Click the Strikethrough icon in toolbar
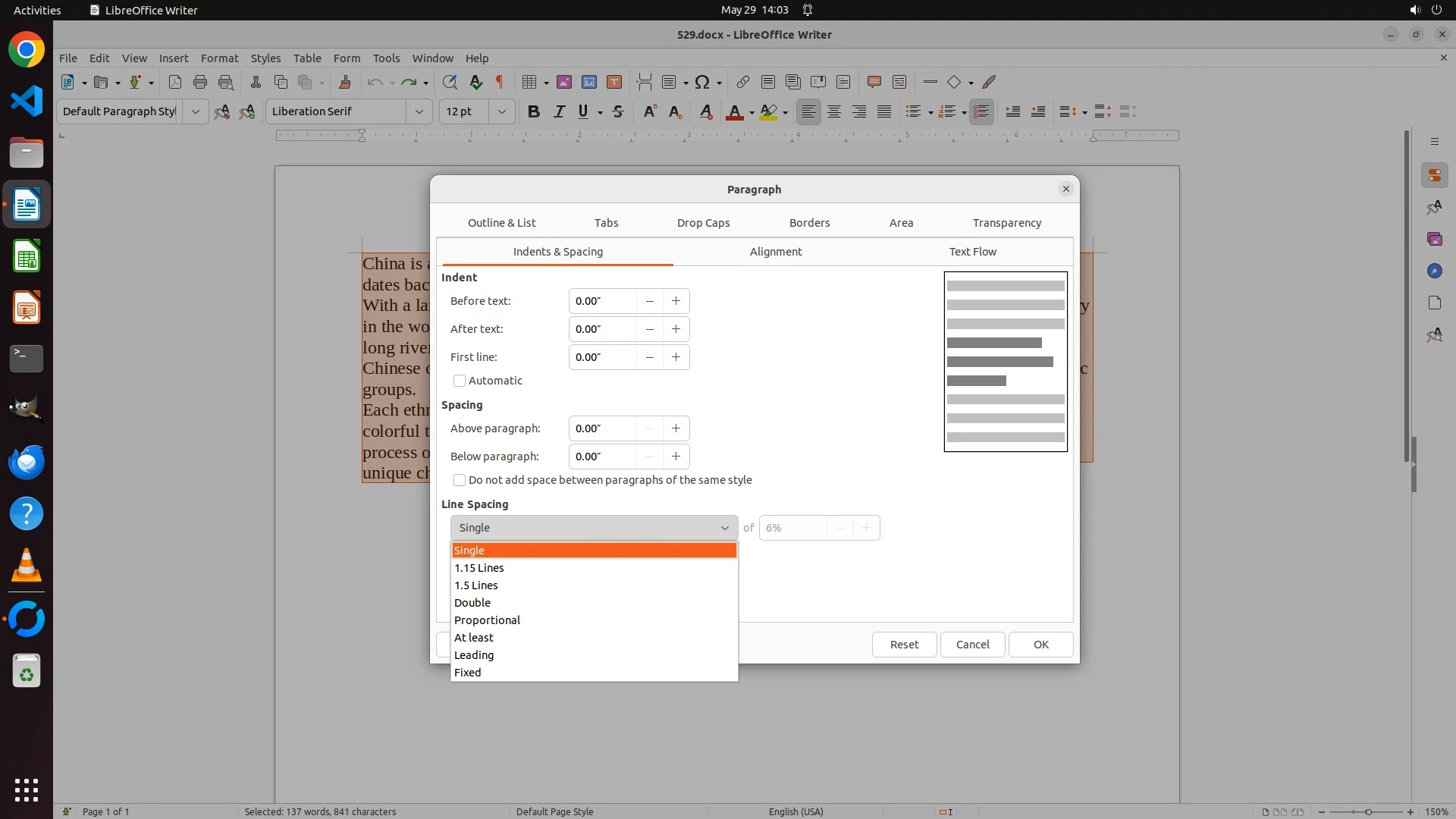1456x819 pixels. [x=618, y=112]
